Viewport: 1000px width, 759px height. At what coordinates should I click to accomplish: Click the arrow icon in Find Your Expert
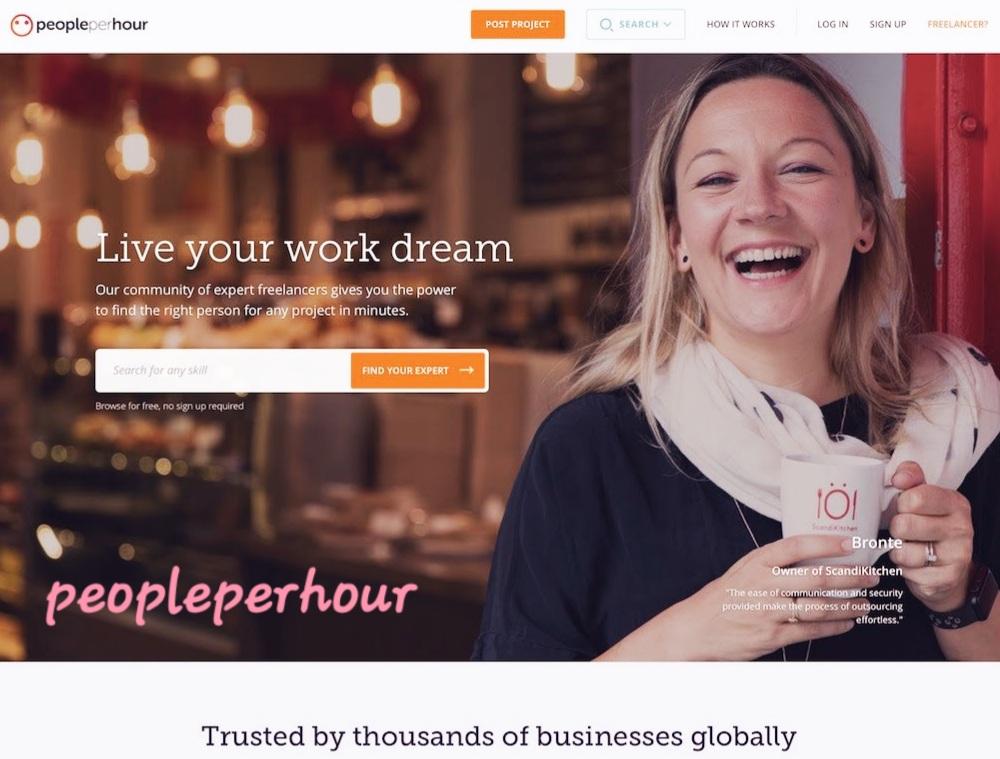tap(467, 370)
